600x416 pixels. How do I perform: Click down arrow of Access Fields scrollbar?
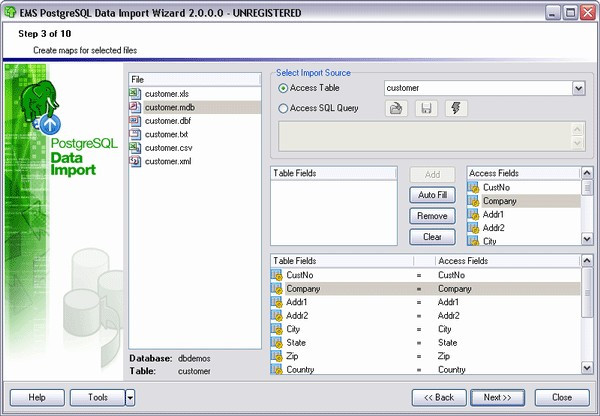coord(587,239)
